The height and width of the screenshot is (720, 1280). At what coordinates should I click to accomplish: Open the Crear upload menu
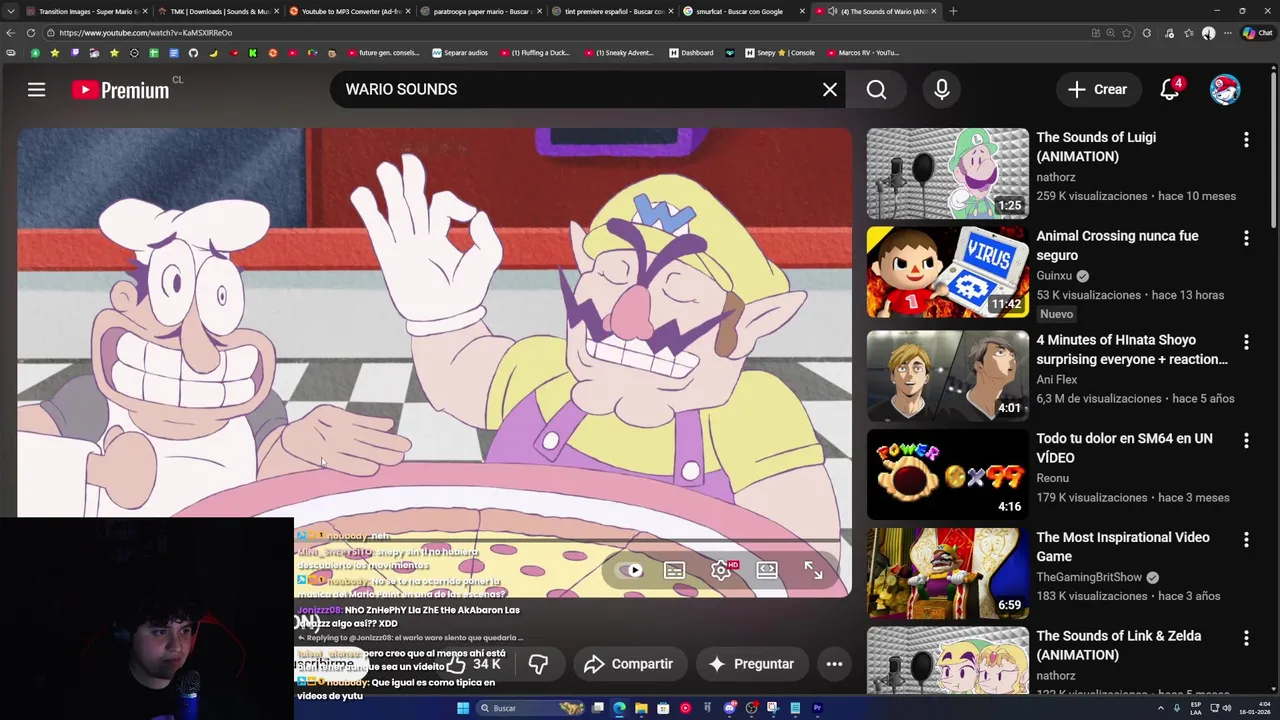[x=1097, y=90]
